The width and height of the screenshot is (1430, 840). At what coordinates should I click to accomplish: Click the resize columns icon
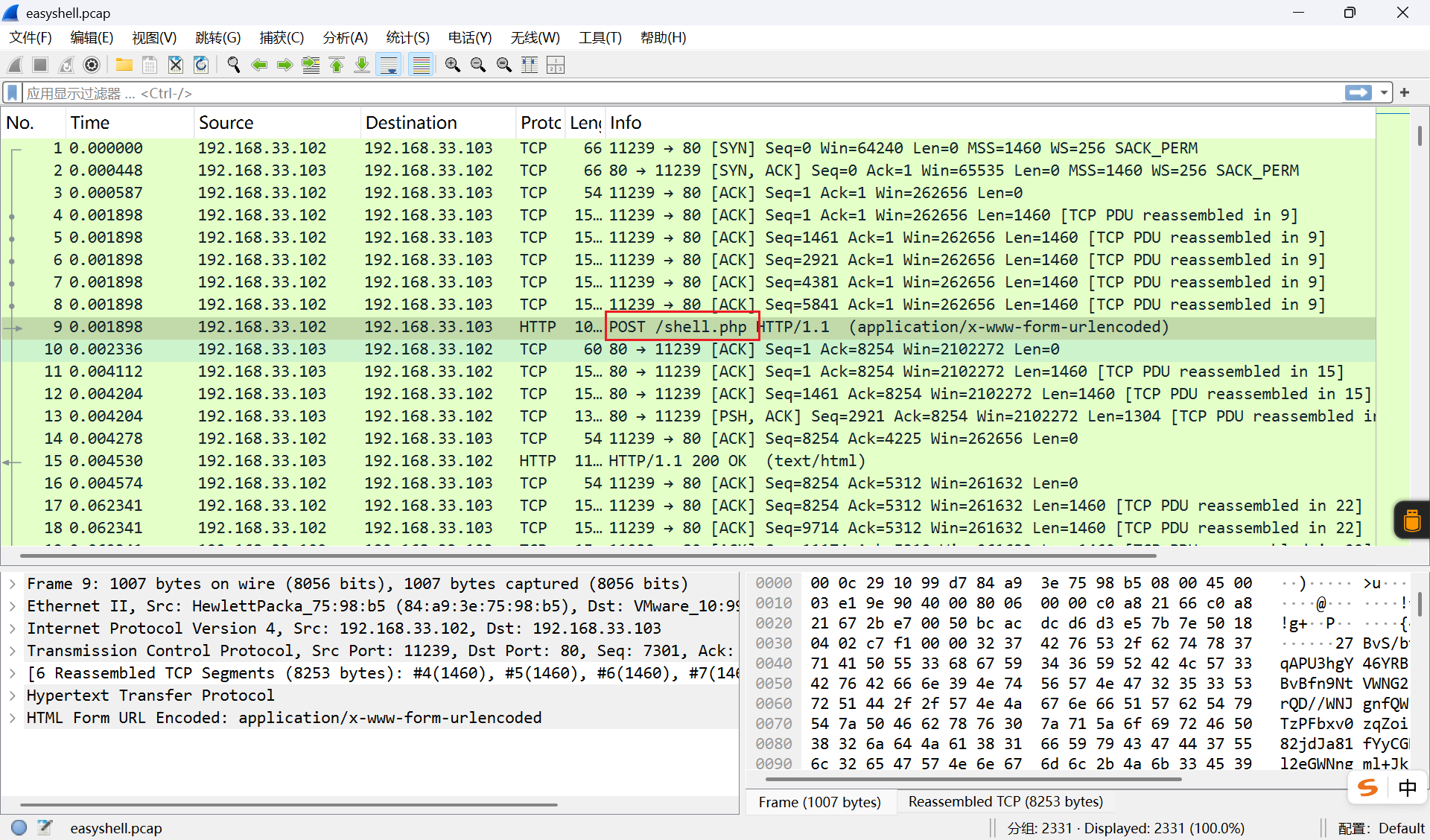530,66
